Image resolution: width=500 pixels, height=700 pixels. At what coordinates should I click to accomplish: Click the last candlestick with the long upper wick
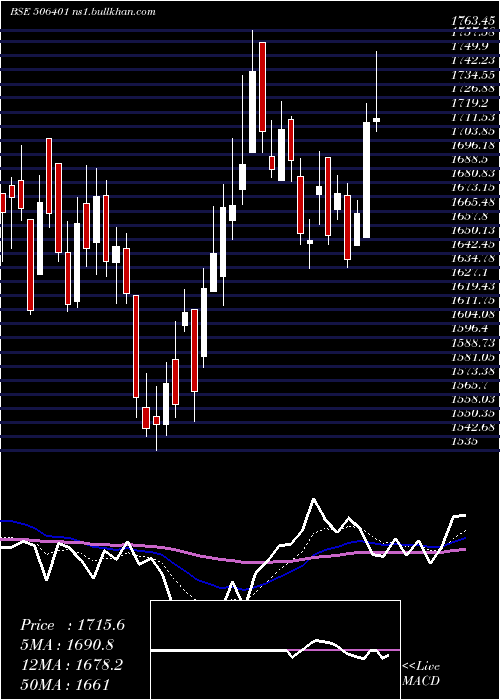[x=376, y=92]
